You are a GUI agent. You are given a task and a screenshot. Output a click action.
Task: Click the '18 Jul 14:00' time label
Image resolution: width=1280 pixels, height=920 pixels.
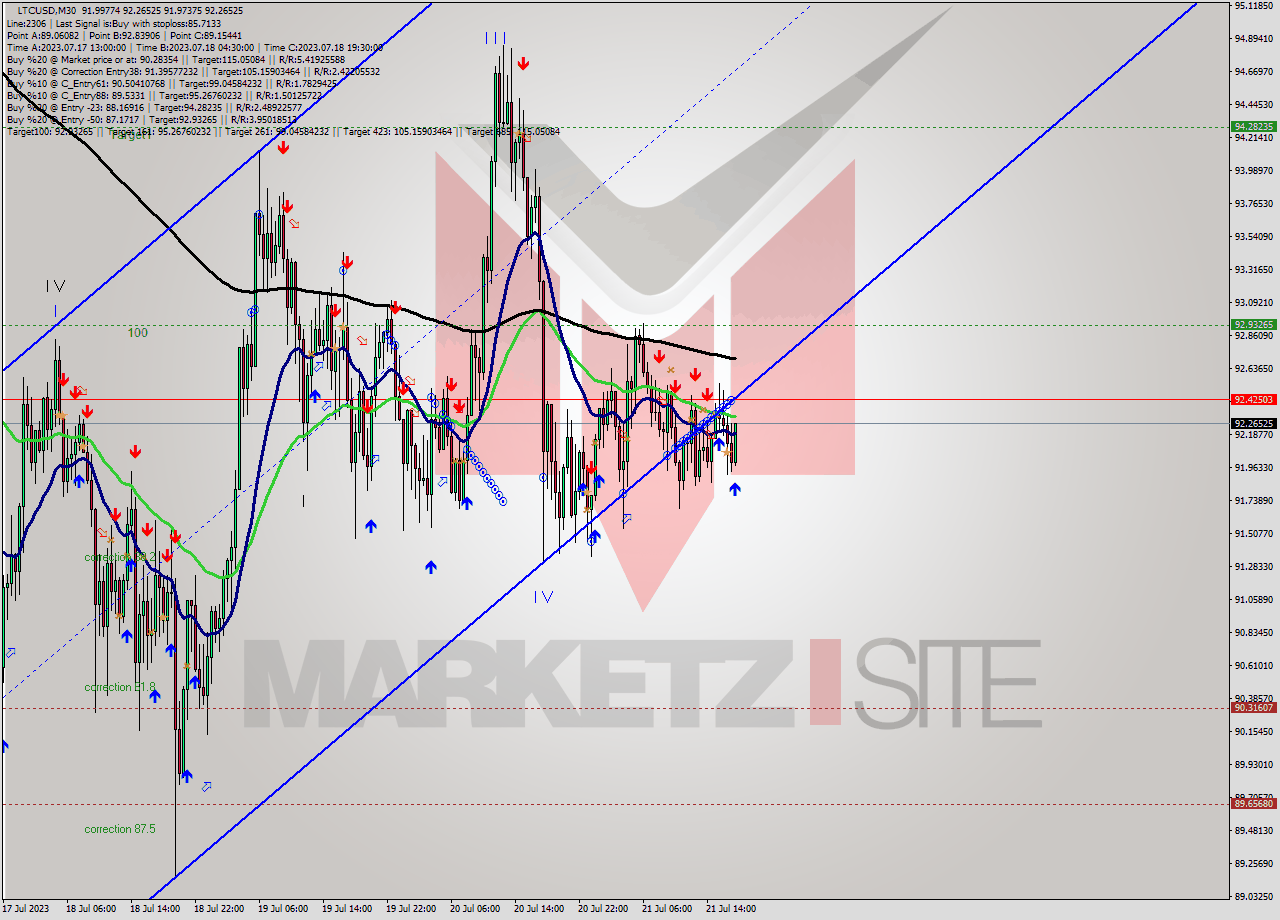coord(155,909)
